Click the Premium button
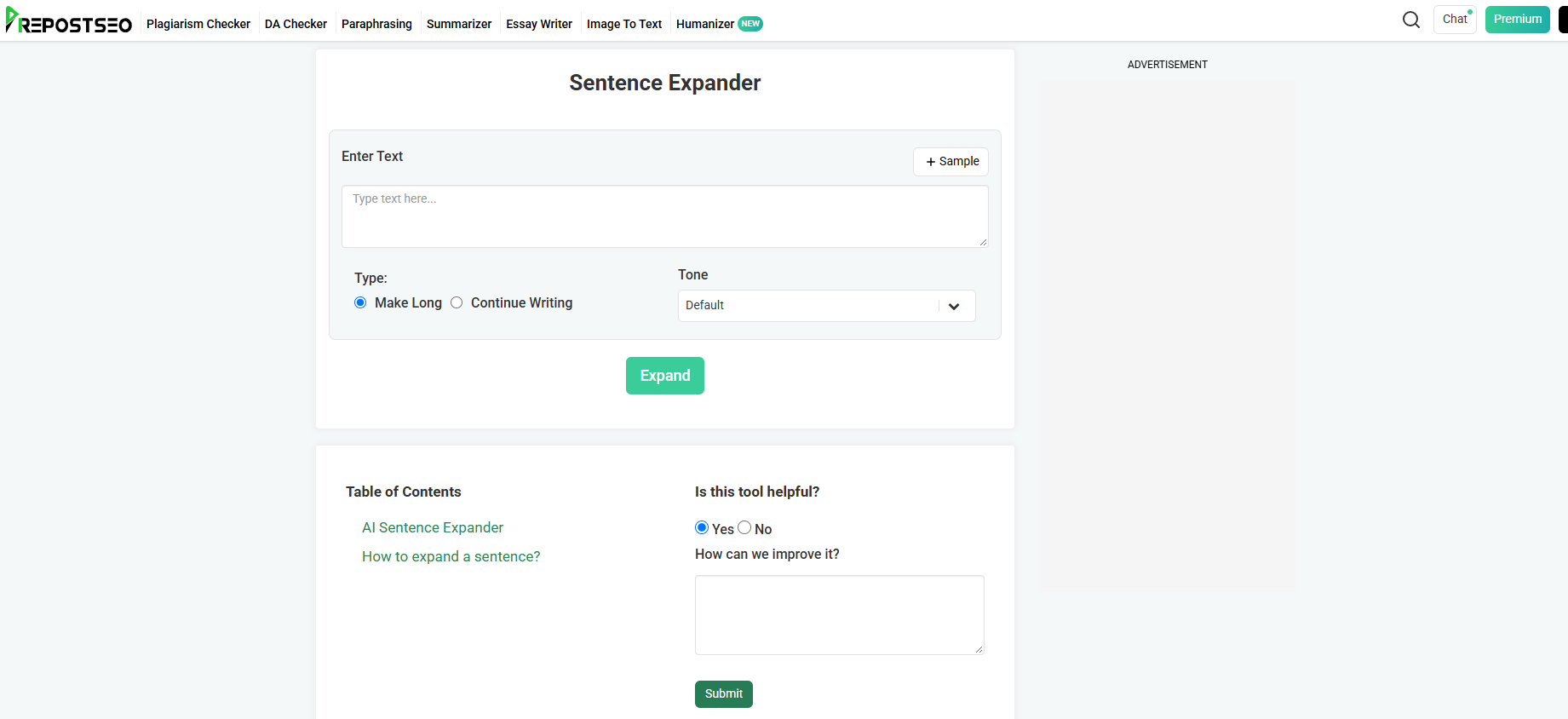This screenshot has height=719, width=1568. click(x=1518, y=20)
